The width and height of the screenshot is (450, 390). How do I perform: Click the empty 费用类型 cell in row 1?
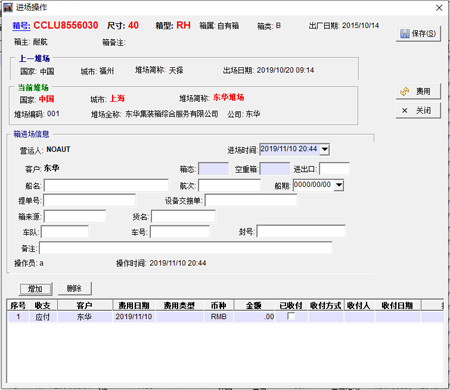(x=180, y=317)
